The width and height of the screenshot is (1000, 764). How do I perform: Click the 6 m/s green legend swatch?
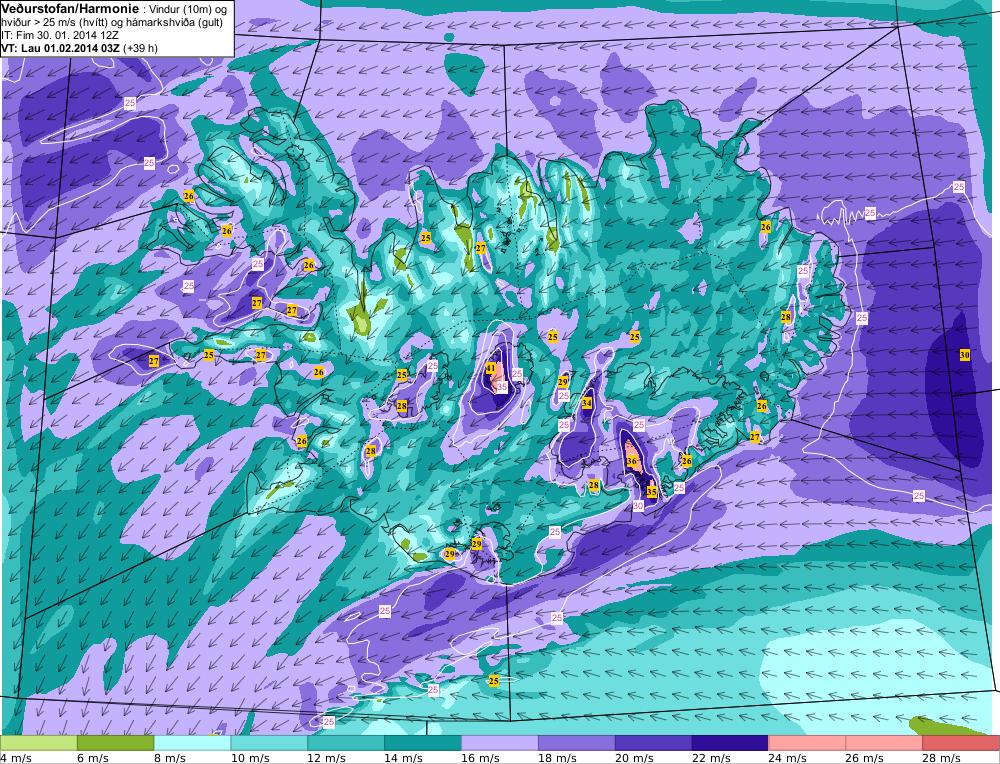click(115, 743)
